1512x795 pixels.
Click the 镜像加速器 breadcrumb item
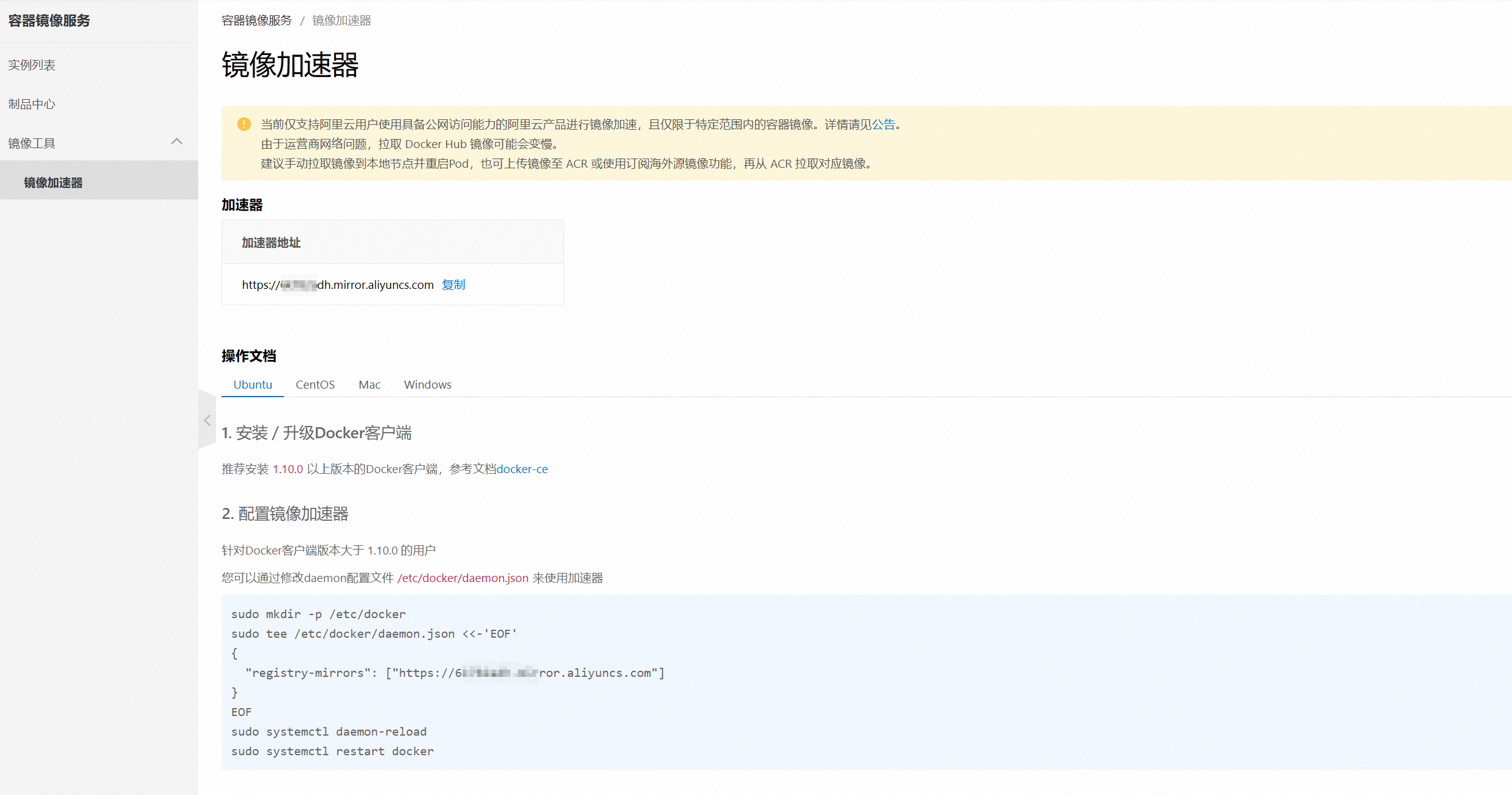(x=341, y=20)
